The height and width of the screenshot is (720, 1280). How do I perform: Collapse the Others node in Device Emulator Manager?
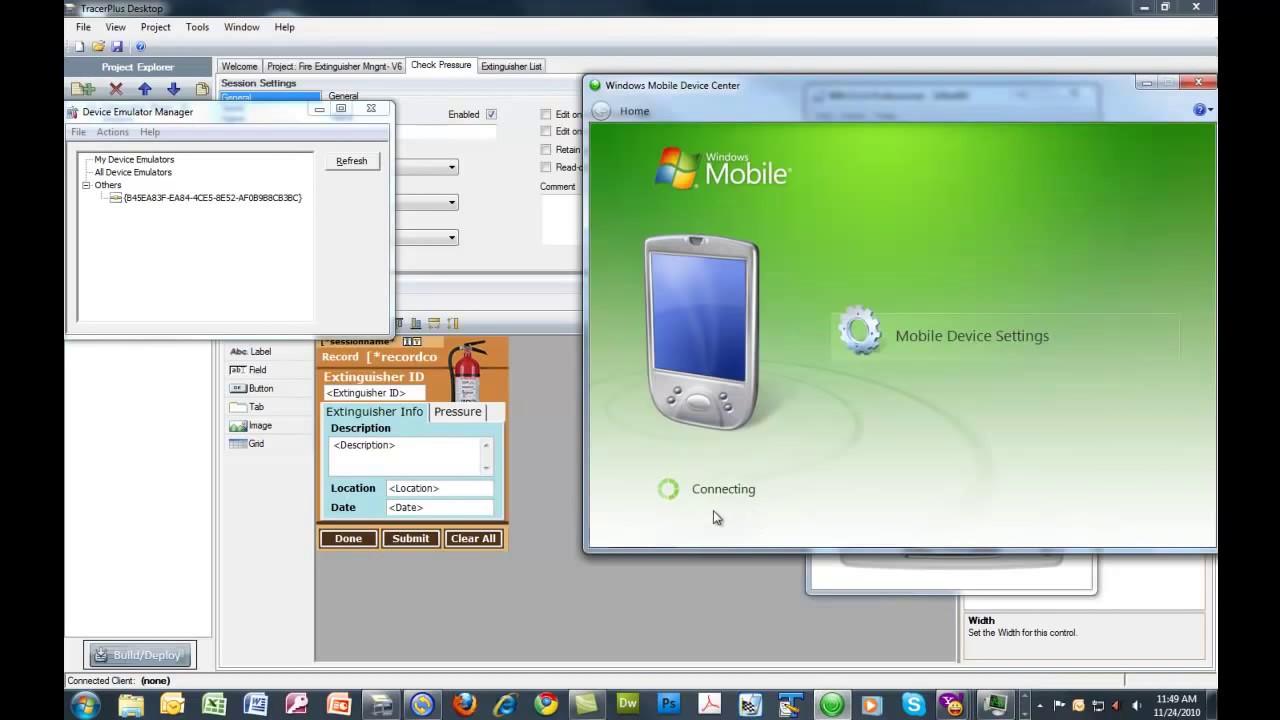(86, 185)
